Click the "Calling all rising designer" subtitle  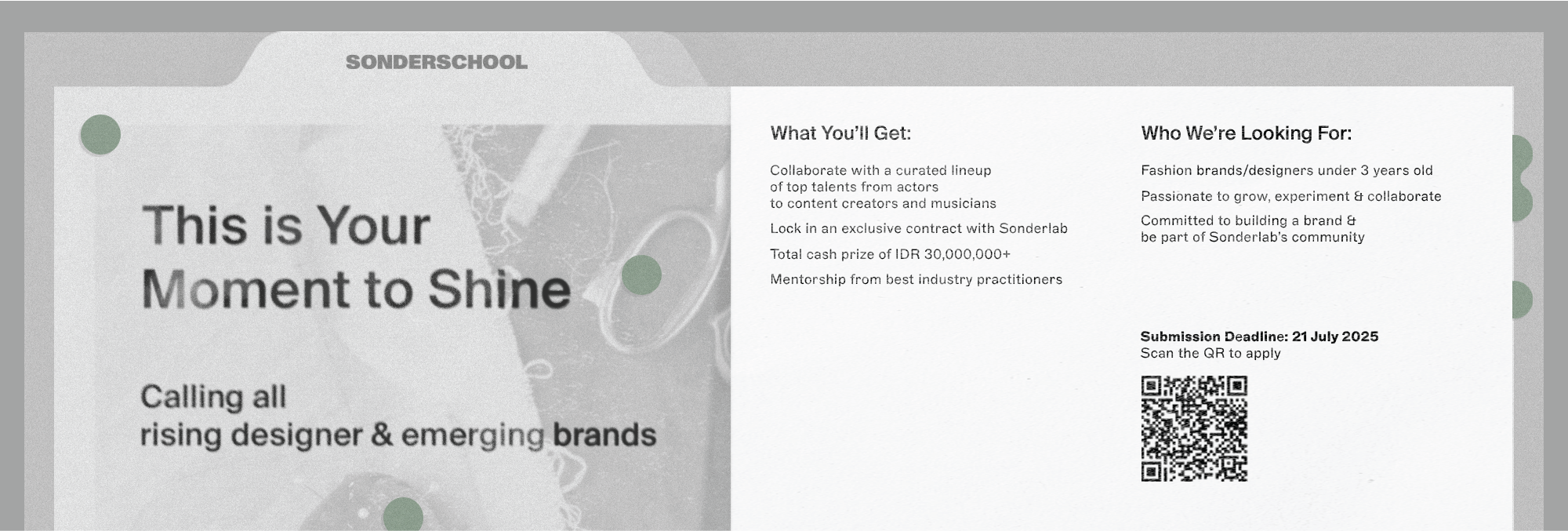tap(397, 416)
